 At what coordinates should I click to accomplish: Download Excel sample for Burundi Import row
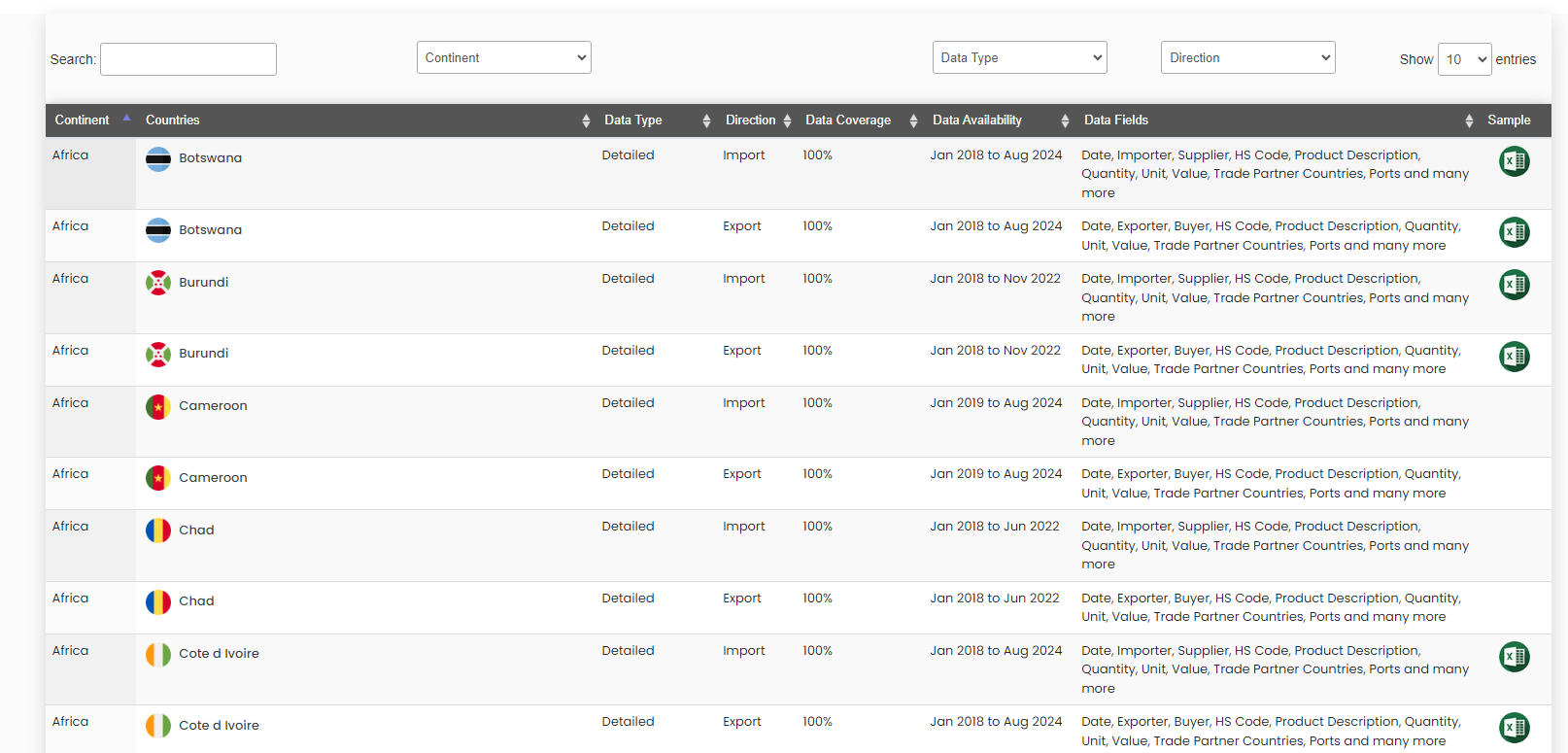[x=1514, y=285]
